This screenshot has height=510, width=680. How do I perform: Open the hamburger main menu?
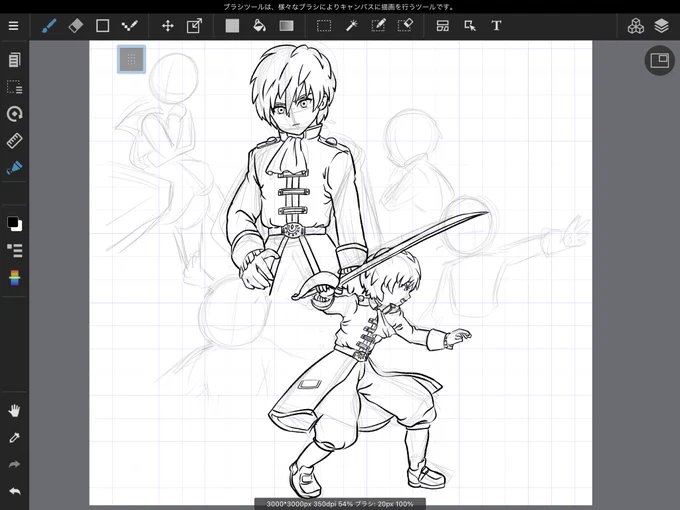[x=13, y=26]
